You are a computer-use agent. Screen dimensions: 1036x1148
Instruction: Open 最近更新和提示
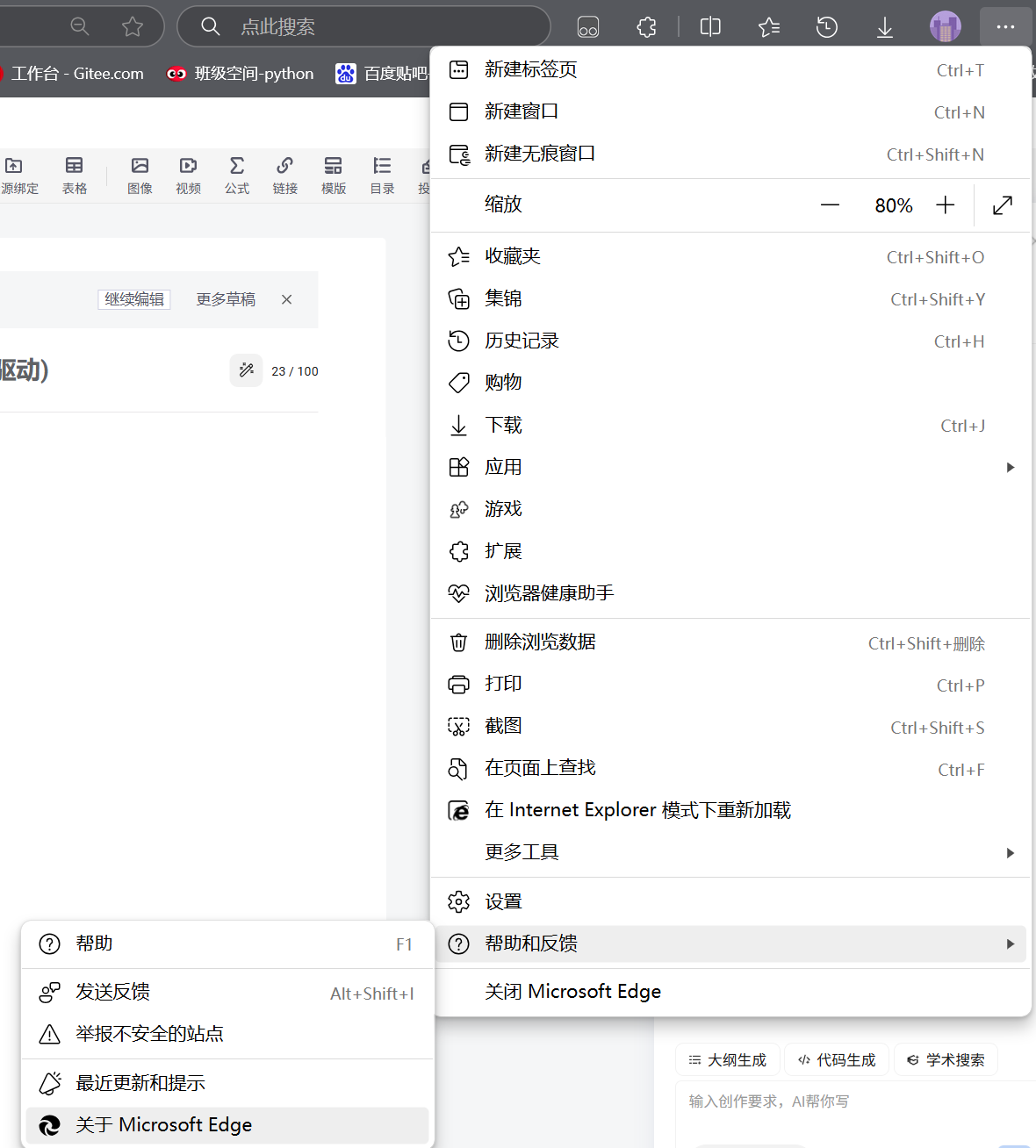pos(227,1083)
